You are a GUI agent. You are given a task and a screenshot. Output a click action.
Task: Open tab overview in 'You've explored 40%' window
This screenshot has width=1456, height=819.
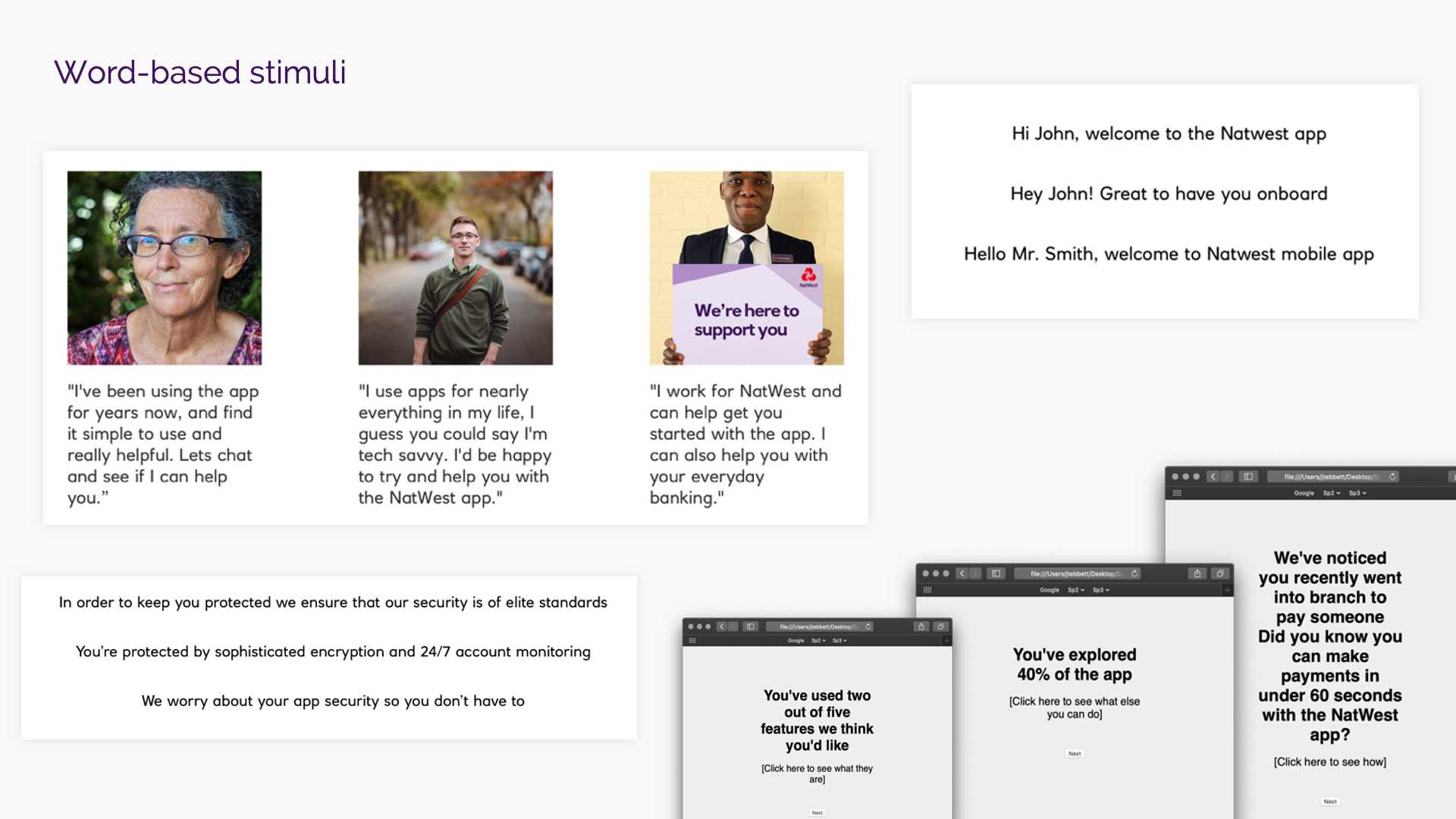coord(1220,573)
